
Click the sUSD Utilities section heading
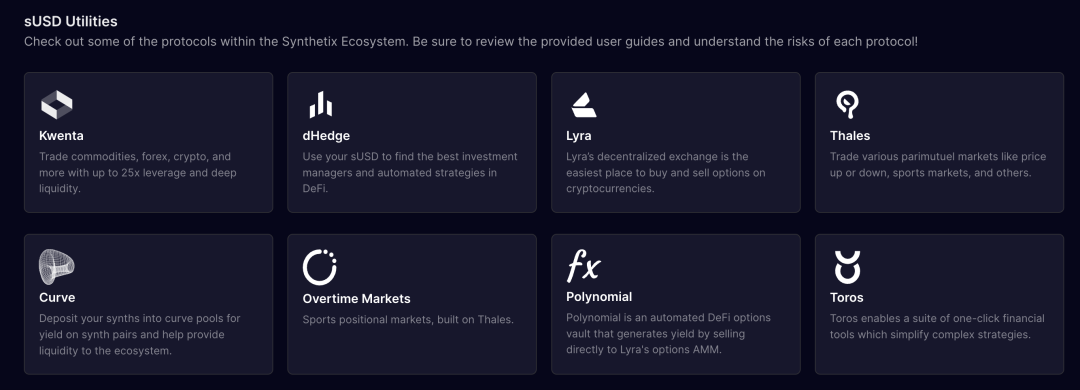click(71, 21)
